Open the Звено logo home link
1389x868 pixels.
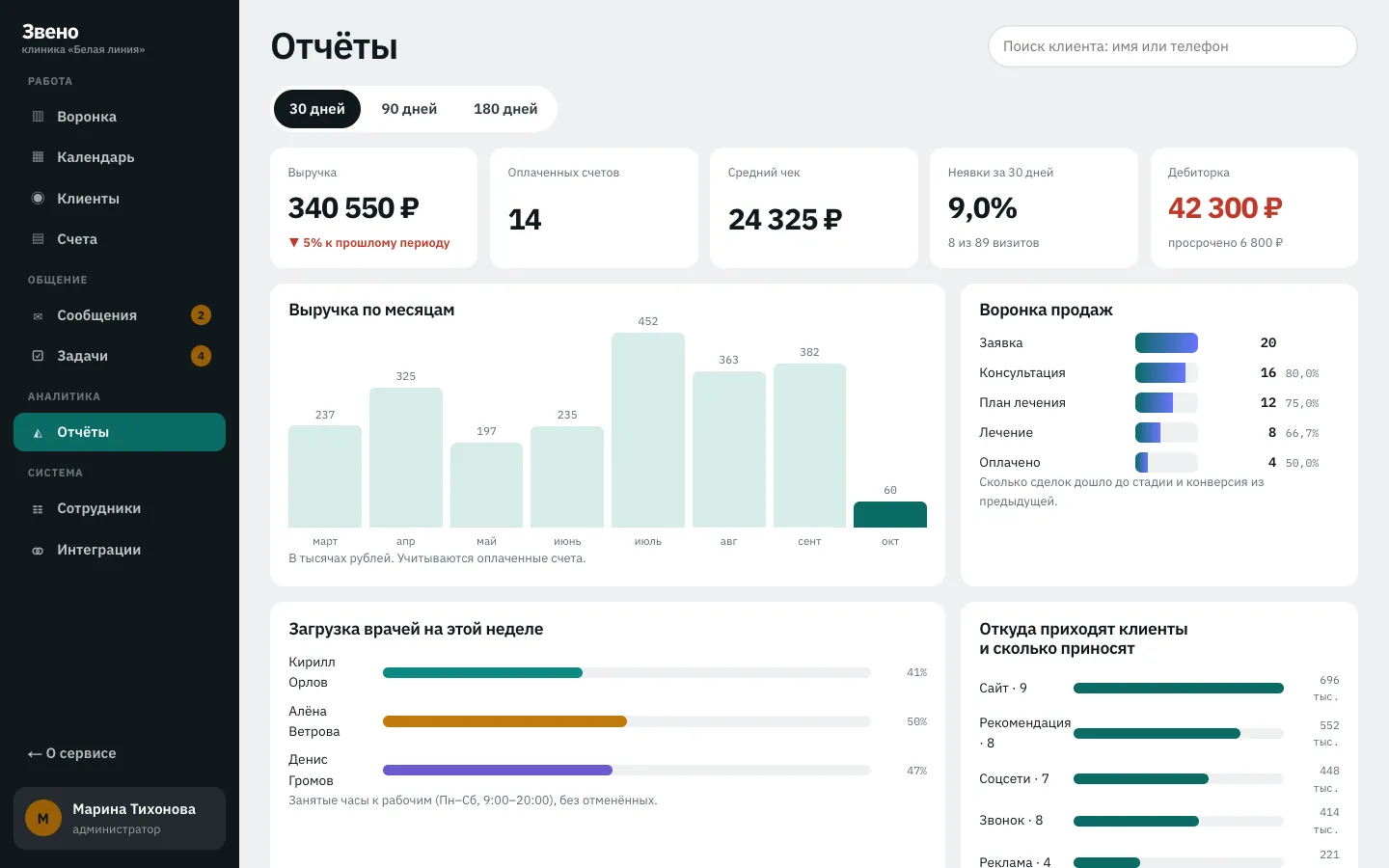tap(50, 32)
